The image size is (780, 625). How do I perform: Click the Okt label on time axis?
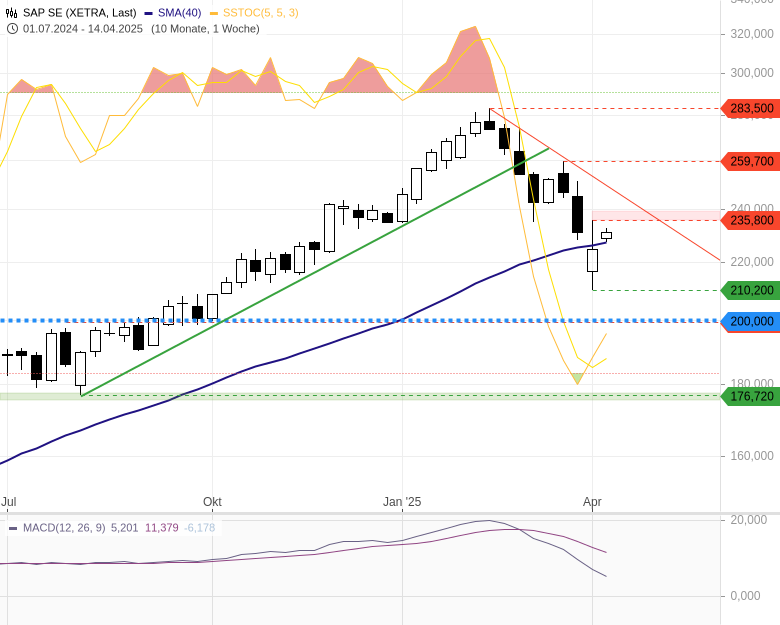(x=212, y=502)
